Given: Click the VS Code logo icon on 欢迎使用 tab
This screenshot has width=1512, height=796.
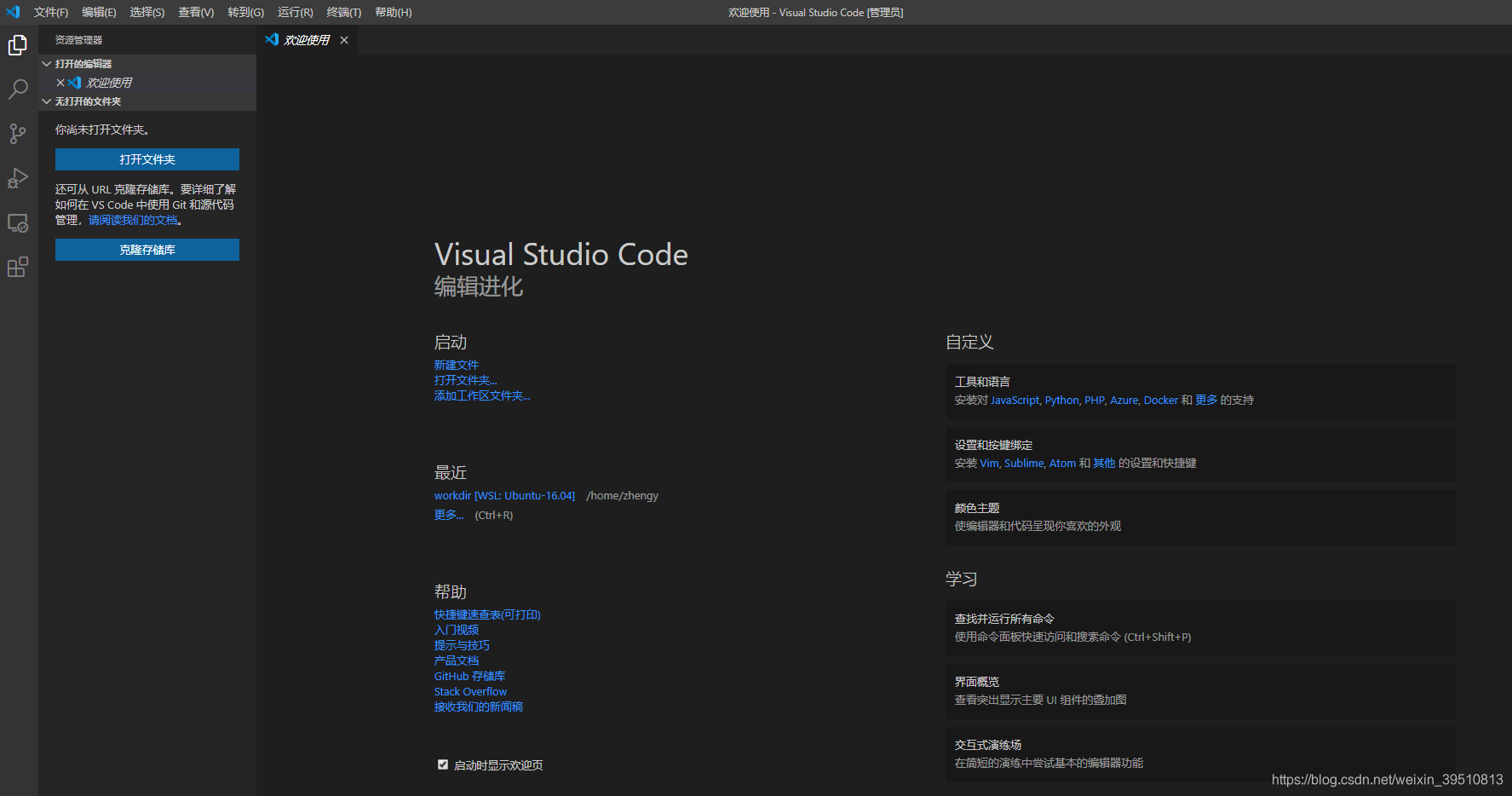Looking at the screenshot, I should point(273,39).
